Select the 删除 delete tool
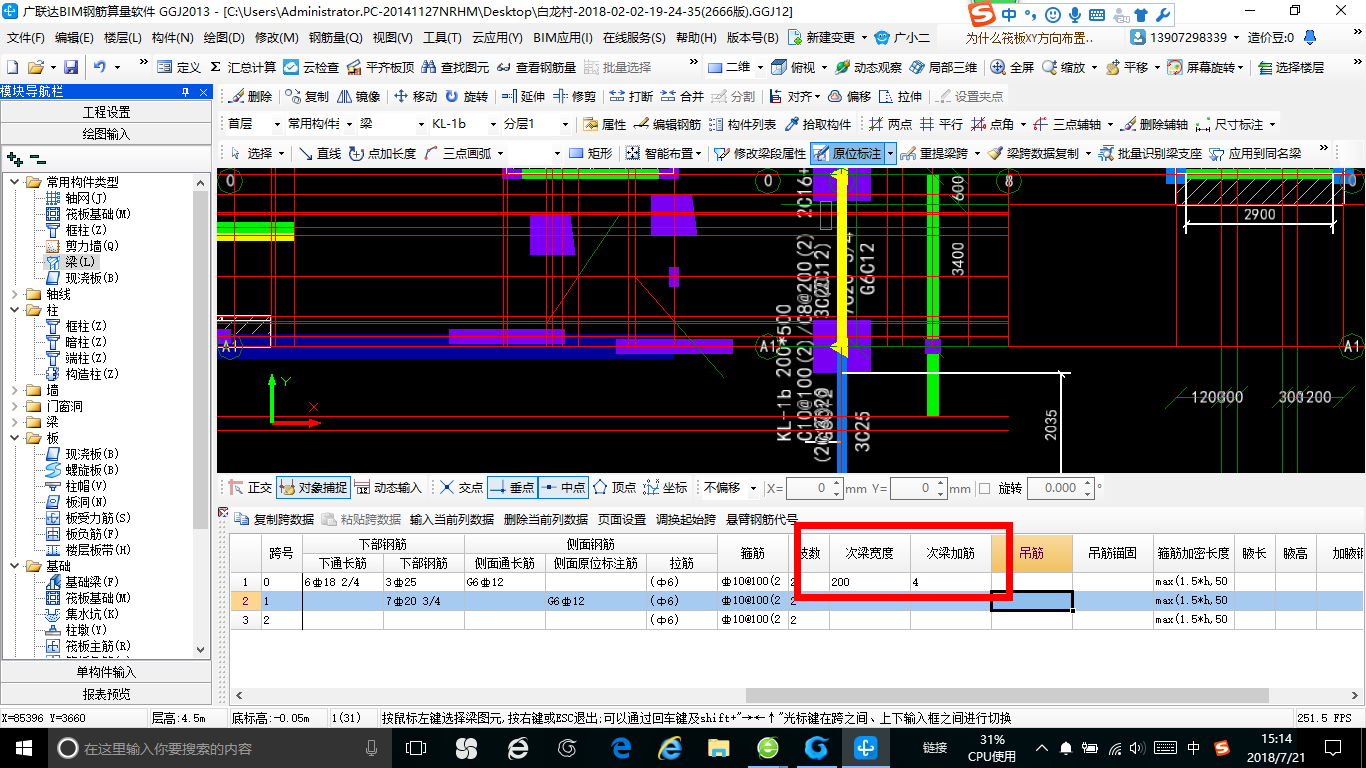The width and height of the screenshot is (1366, 768). pyautogui.click(x=250, y=96)
